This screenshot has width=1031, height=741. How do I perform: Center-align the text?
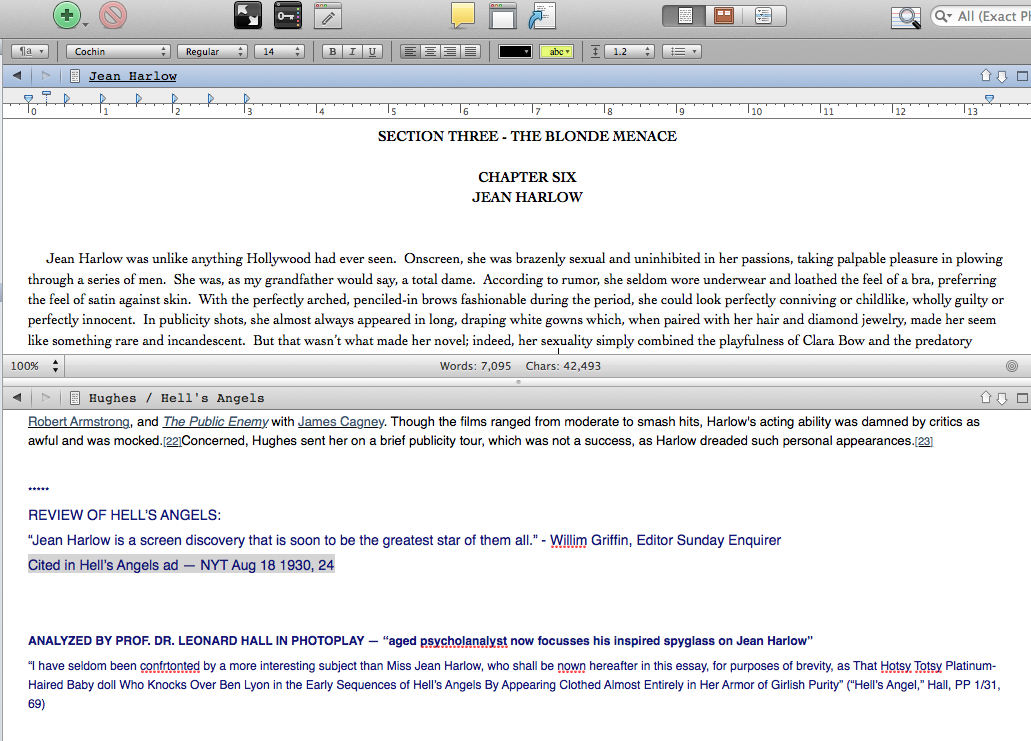pos(431,51)
